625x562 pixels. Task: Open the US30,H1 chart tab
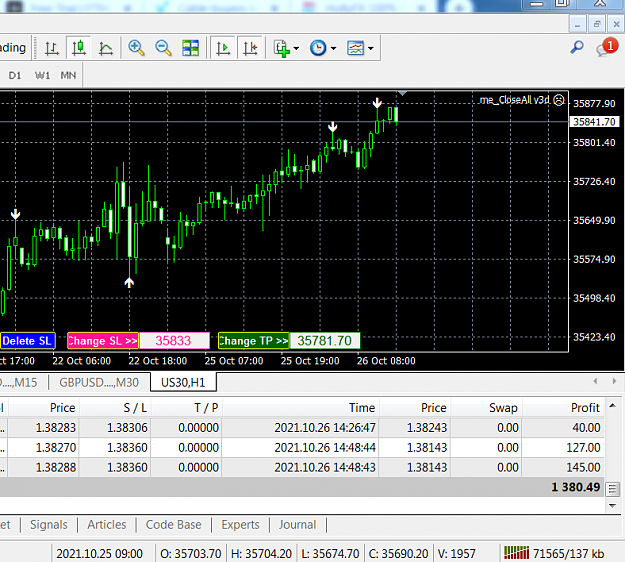[x=183, y=383]
